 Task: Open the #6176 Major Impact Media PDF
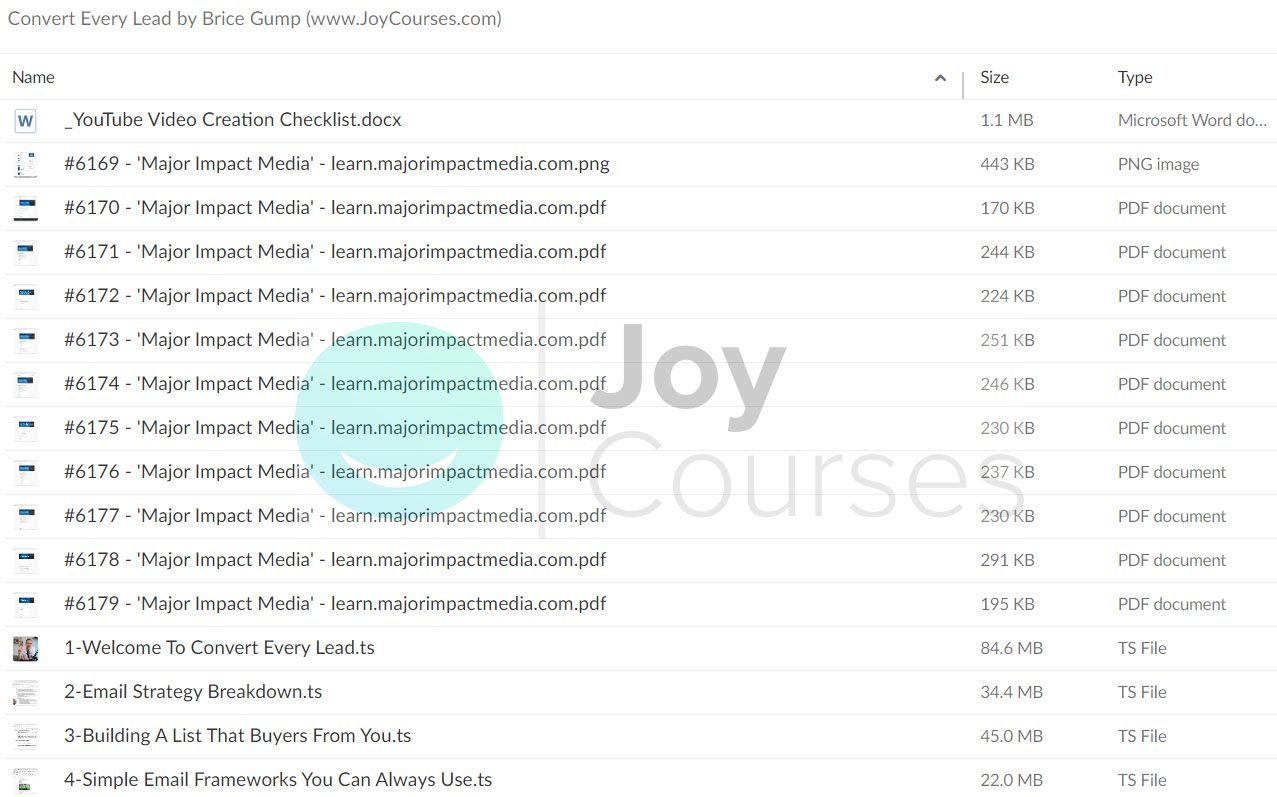click(x=335, y=472)
